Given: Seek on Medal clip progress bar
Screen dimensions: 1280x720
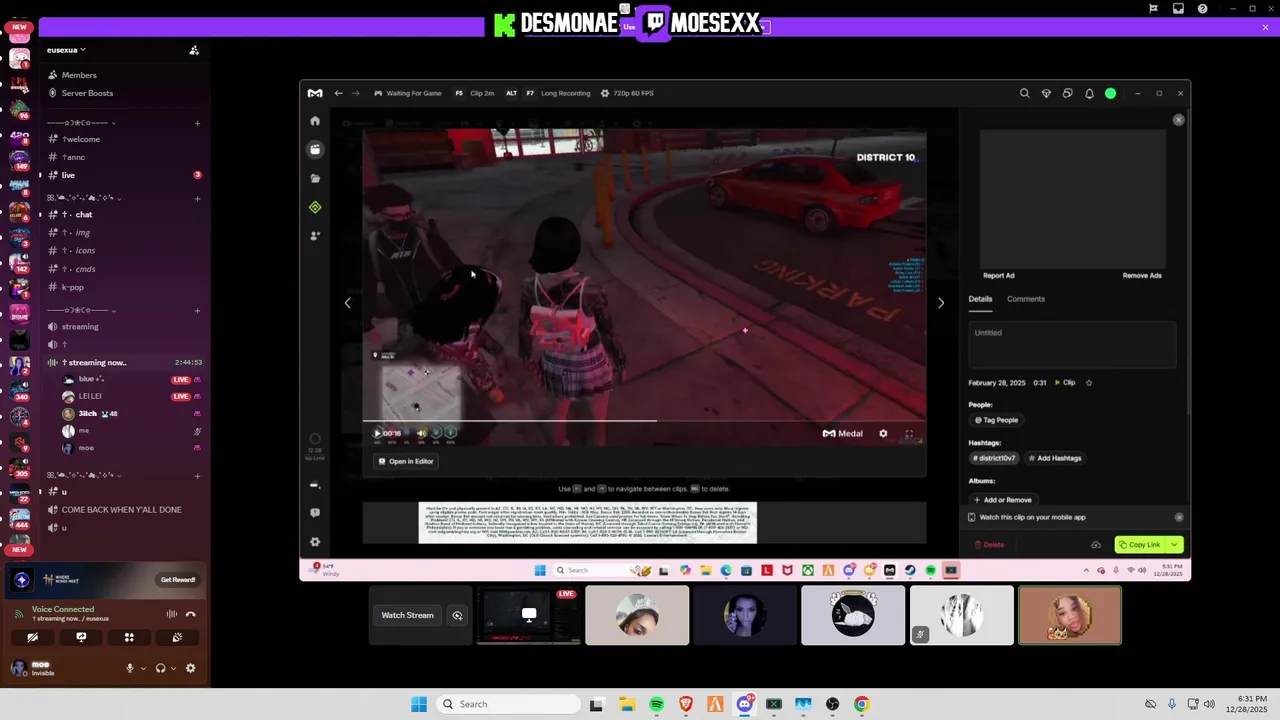Looking at the screenshot, I should click(644, 420).
